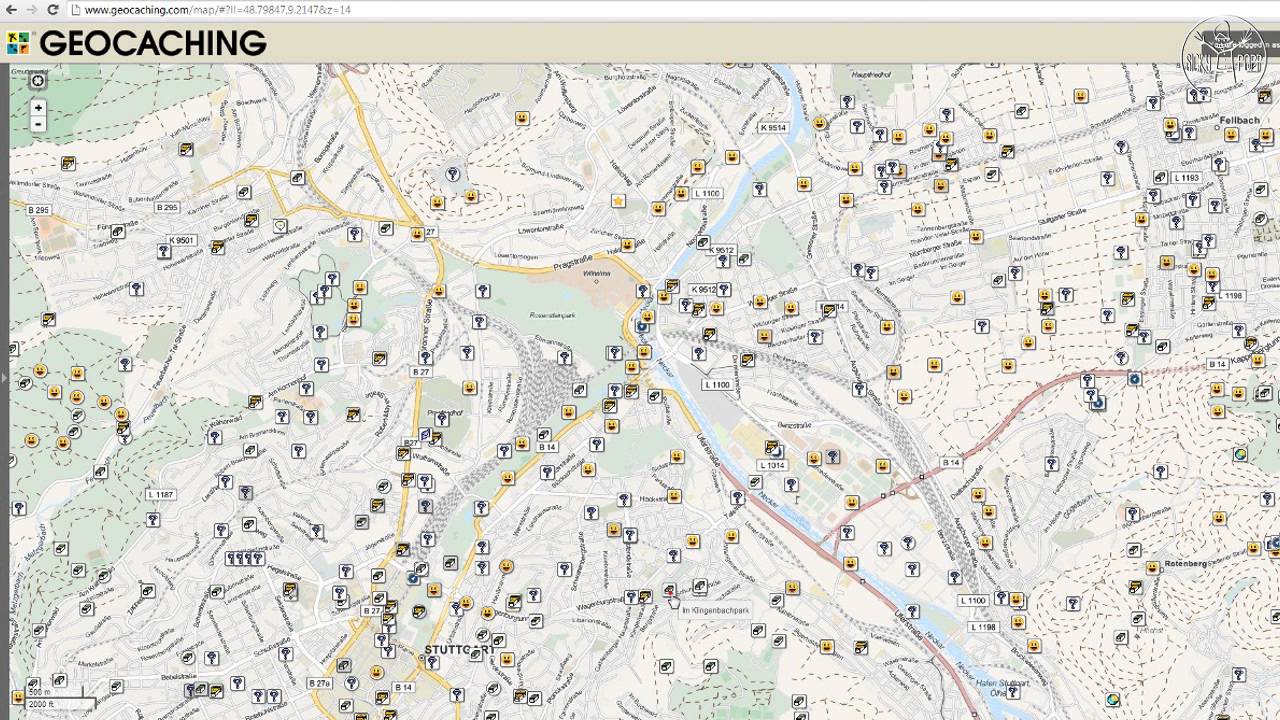Viewport: 1280px width, 720px height.
Task: Open the red cache marker at Im Klingenbachpark
Action: pyautogui.click(x=669, y=590)
